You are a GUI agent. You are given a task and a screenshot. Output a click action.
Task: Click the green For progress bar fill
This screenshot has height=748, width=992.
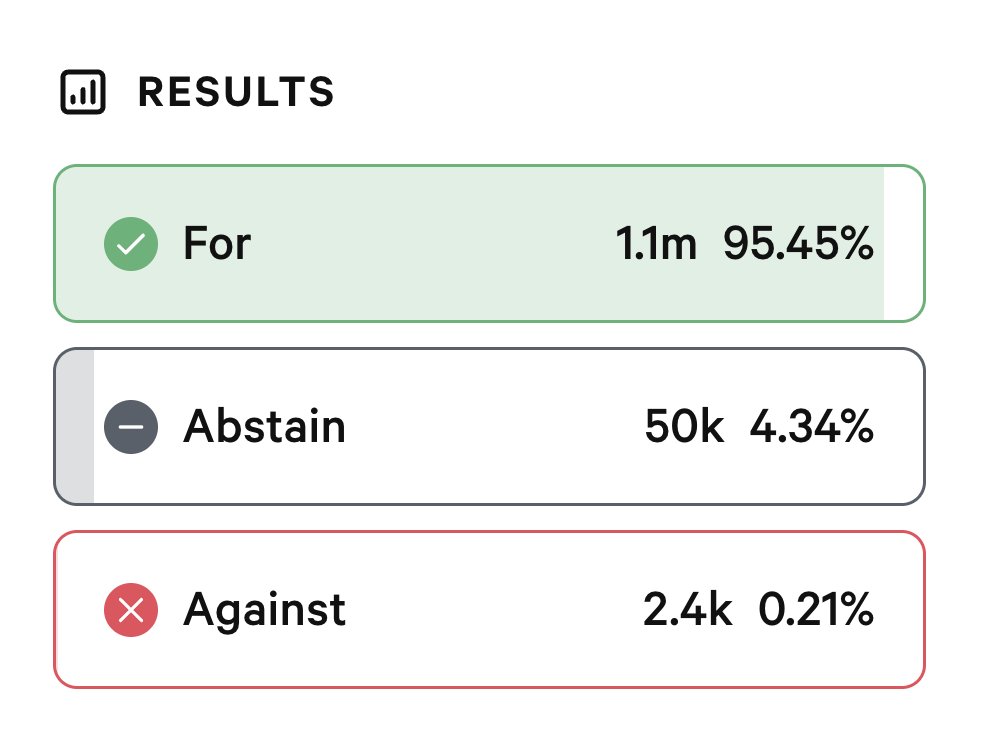[469, 244]
